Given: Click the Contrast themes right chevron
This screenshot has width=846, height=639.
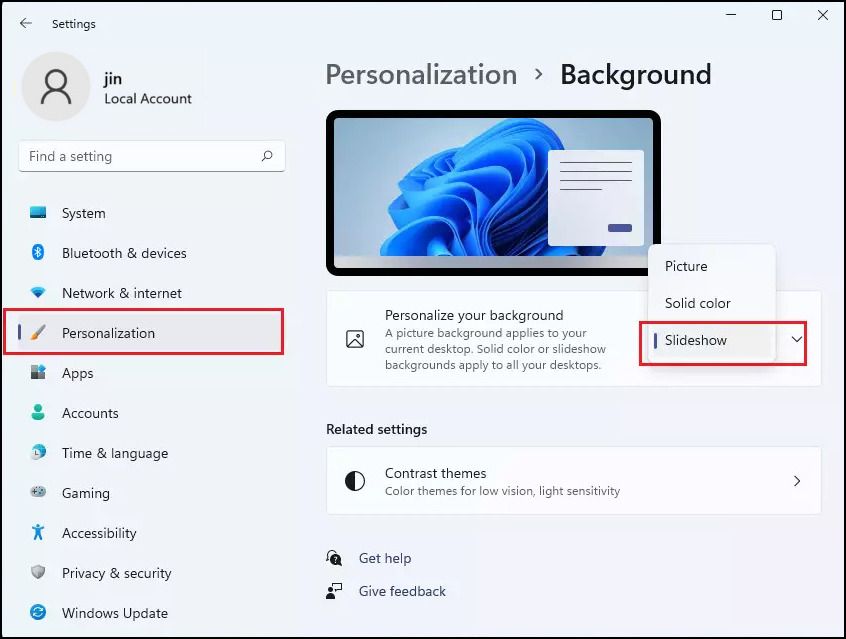Looking at the screenshot, I should tap(797, 481).
